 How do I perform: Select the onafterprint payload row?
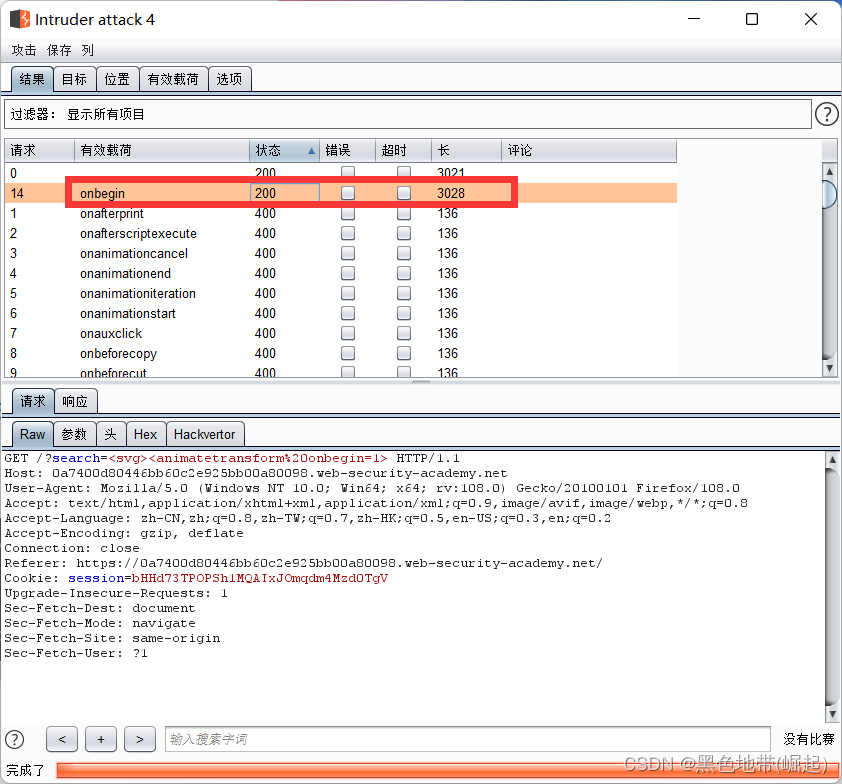click(x=340, y=213)
